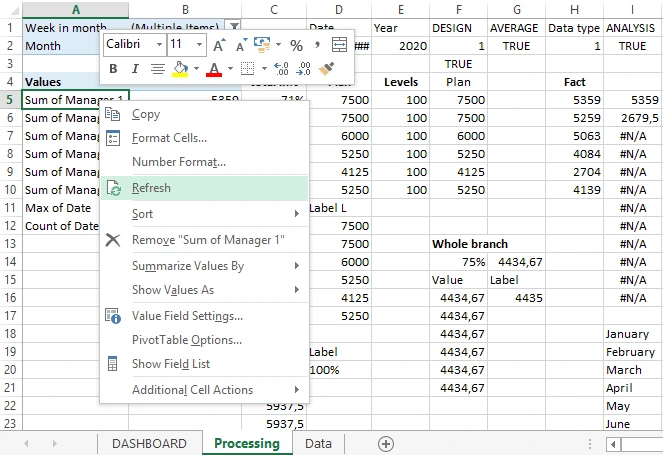Click Refresh in the context menu
The image size is (663, 455).
tap(205, 188)
